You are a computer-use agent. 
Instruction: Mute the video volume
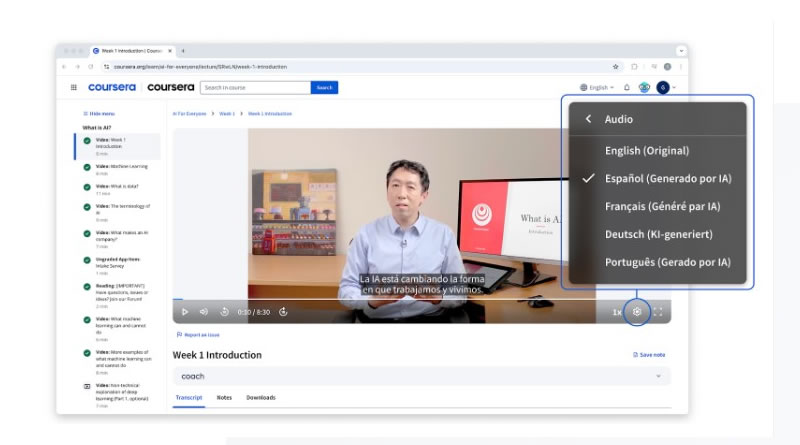pyautogui.click(x=204, y=312)
